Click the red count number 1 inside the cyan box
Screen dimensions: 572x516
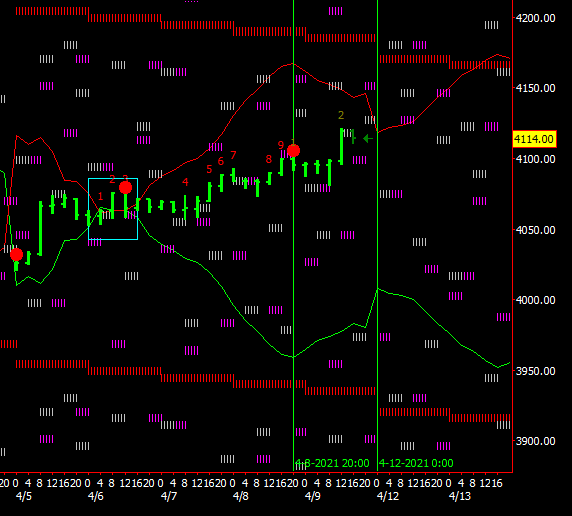pyautogui.click(x=101, y=197)
